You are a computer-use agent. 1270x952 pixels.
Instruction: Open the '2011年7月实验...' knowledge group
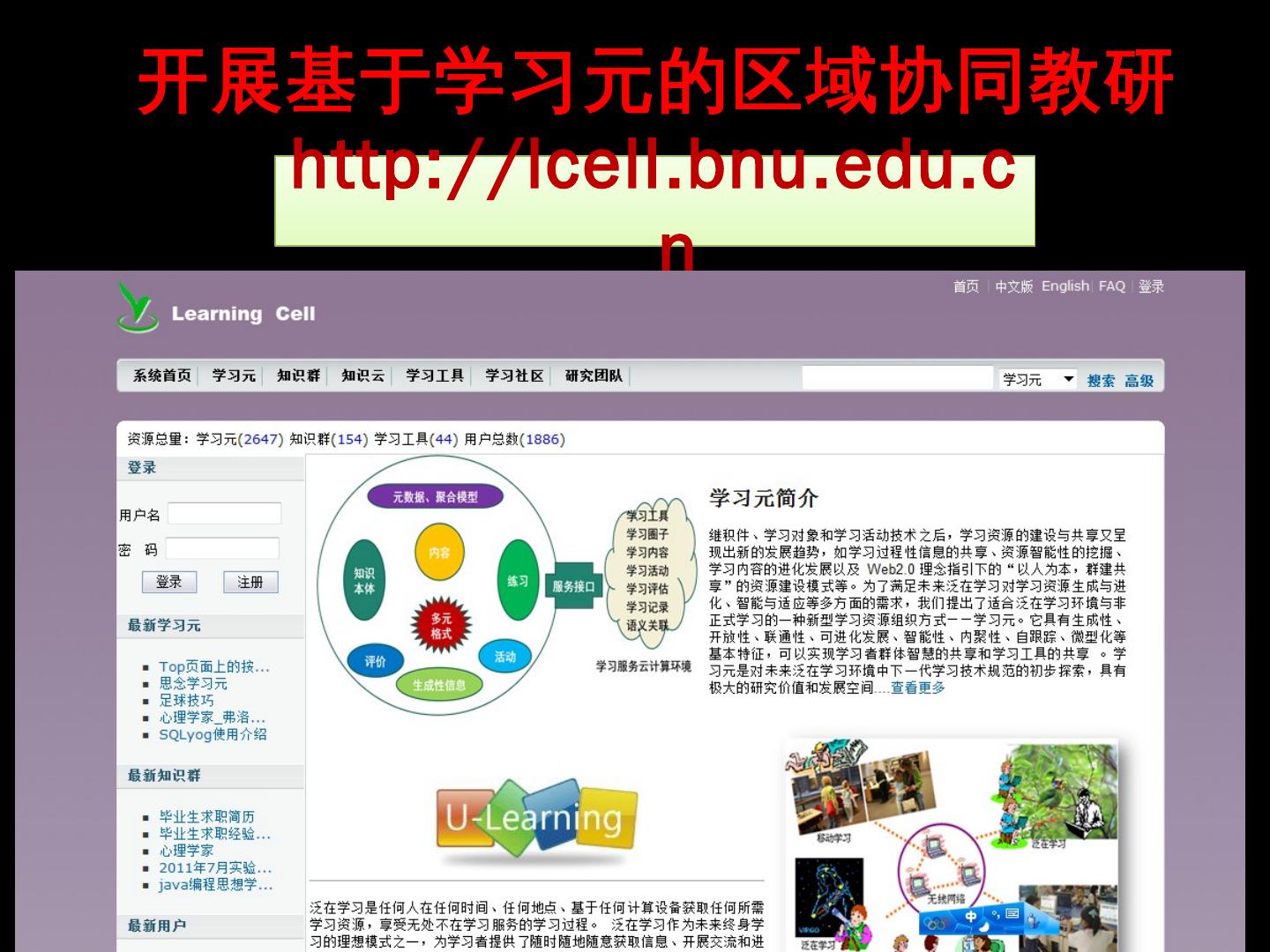point(216,868)
